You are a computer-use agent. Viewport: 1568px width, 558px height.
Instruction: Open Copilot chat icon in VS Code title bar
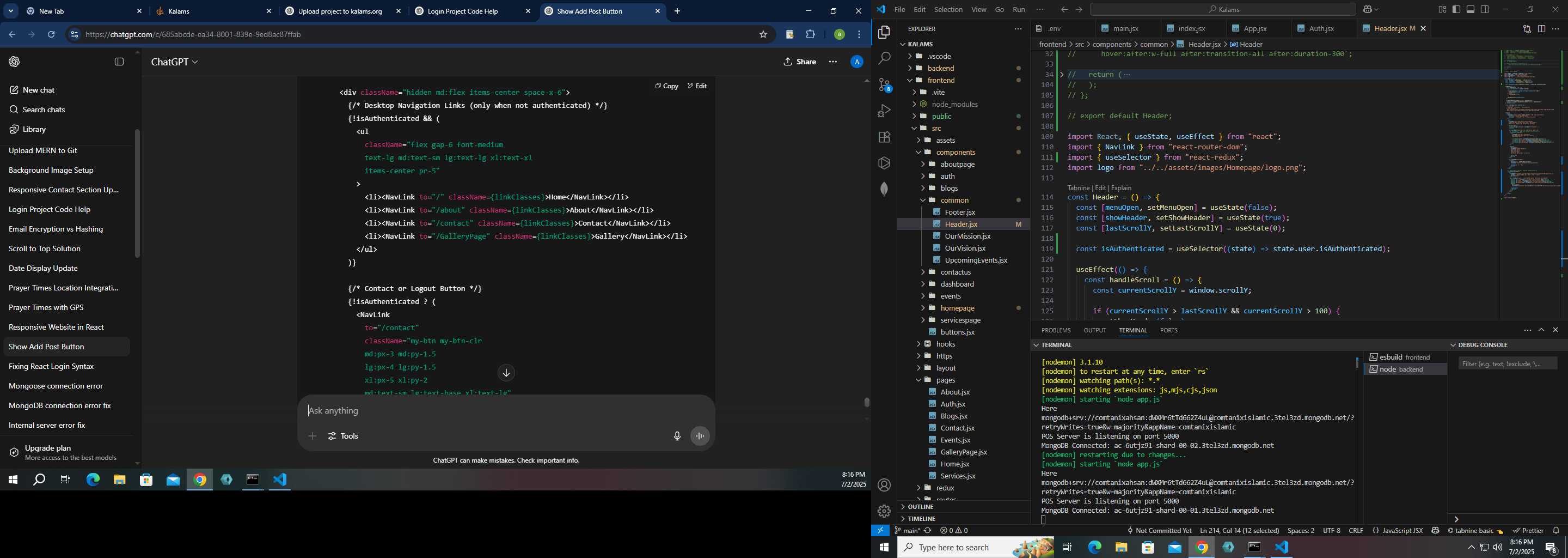[1367, 10]
